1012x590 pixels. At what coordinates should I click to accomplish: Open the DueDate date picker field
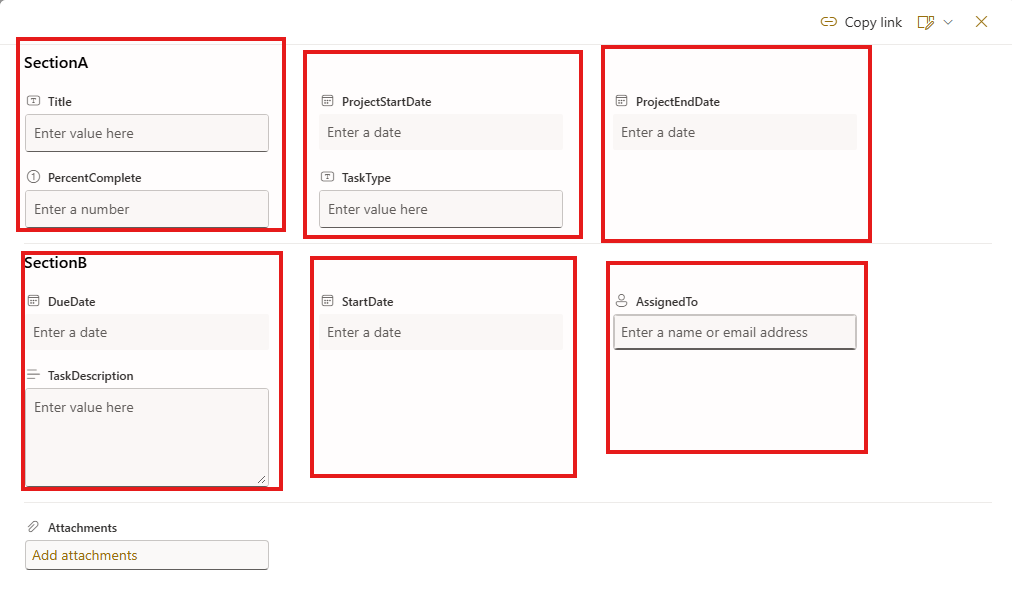[147, 332]
